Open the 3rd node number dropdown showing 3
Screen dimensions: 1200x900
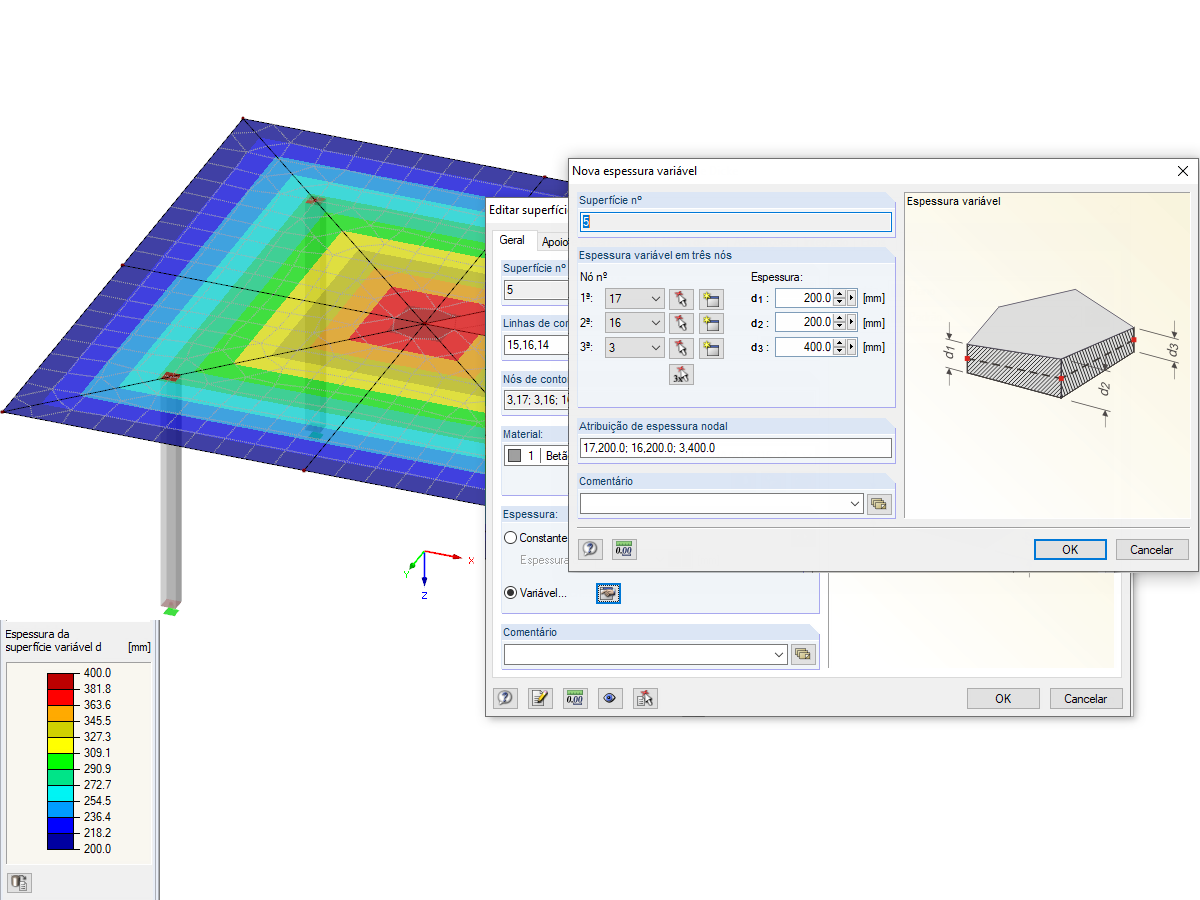634,348
